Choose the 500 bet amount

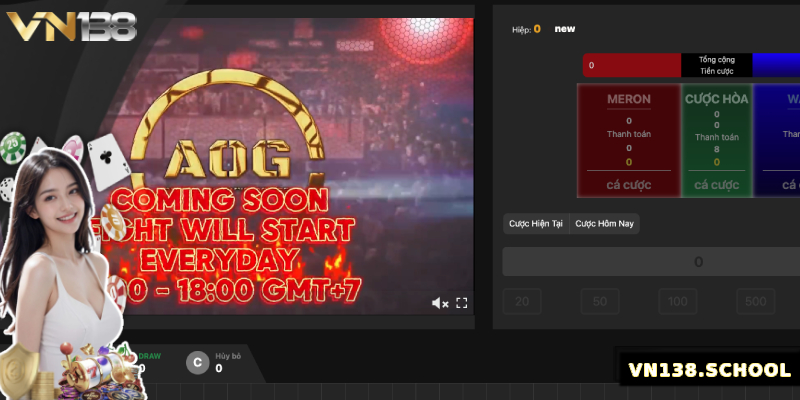pos(756,302)
